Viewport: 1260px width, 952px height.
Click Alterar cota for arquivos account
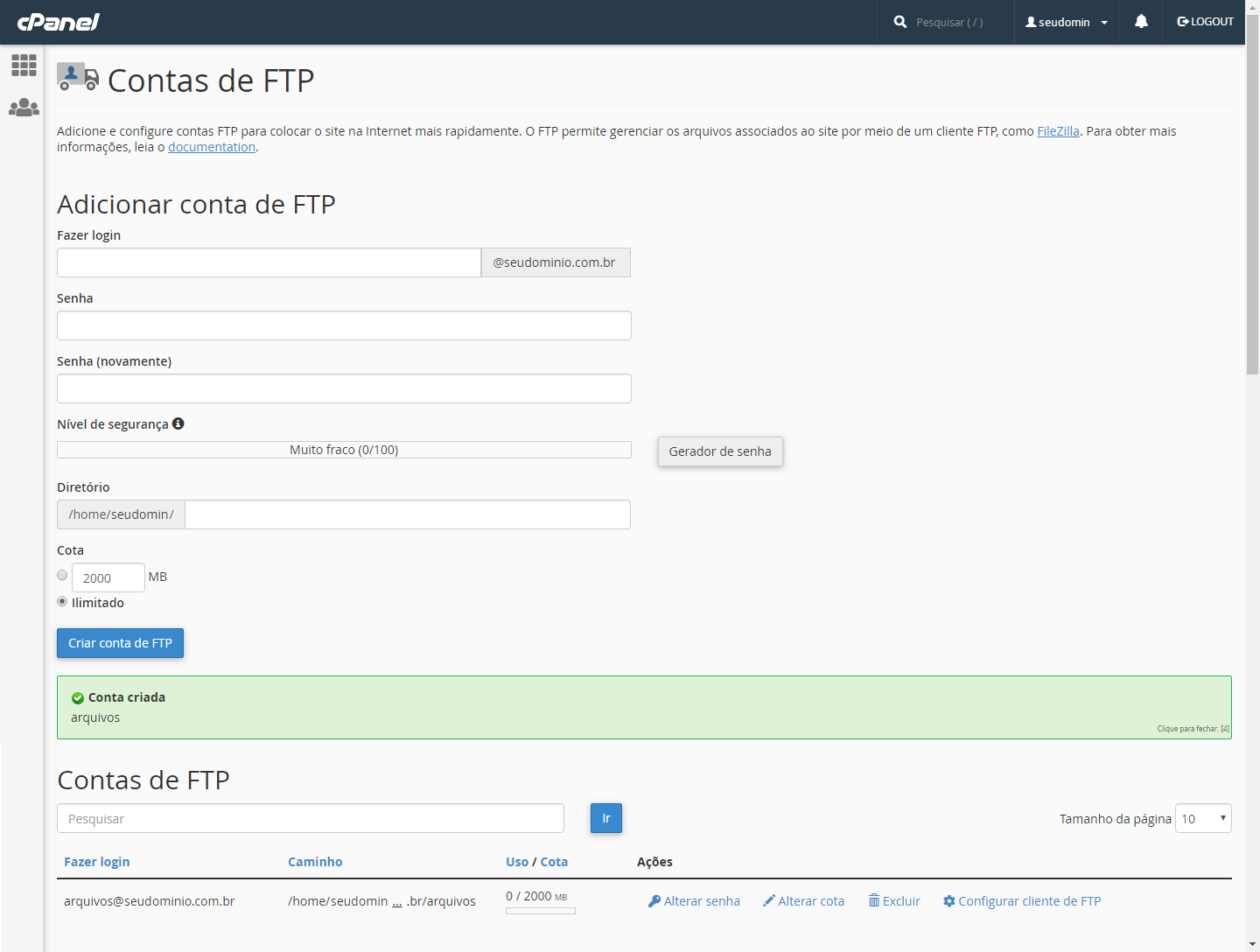pos(803,901)
